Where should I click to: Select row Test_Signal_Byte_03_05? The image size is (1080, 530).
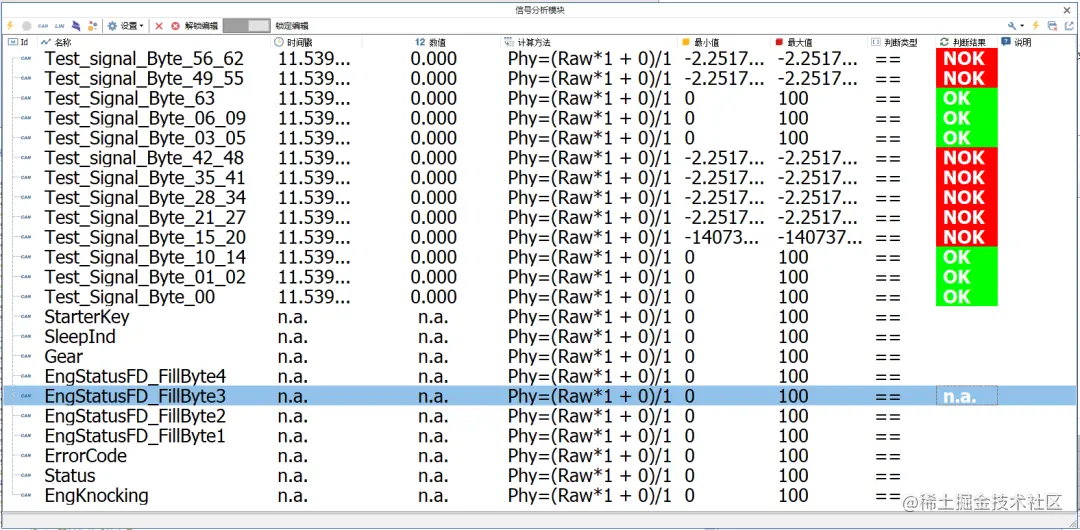(539, 139)
